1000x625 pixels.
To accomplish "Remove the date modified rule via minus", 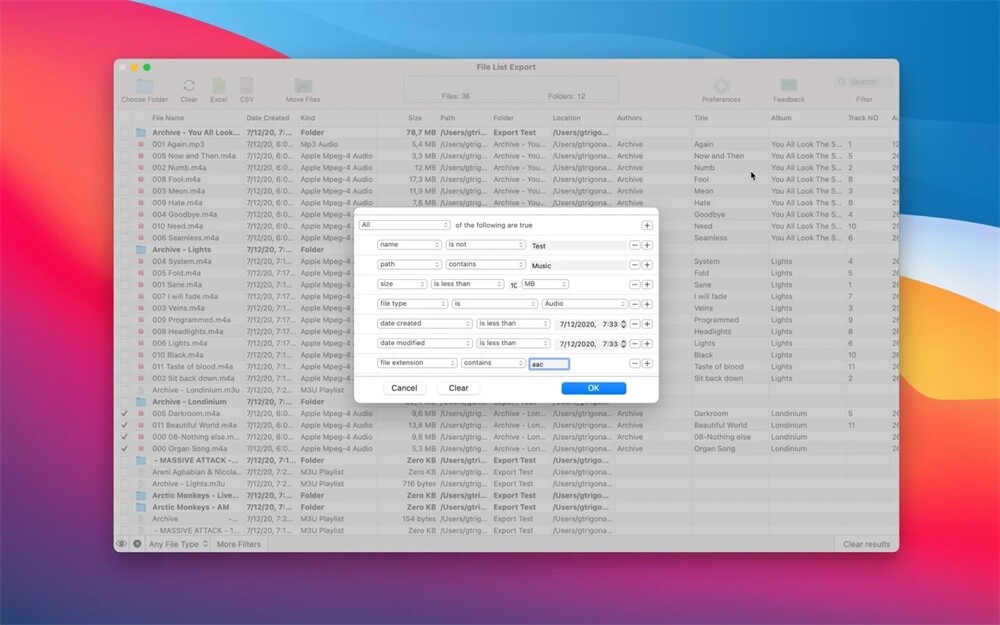I will pyautogui.click(x=635, y=344).
